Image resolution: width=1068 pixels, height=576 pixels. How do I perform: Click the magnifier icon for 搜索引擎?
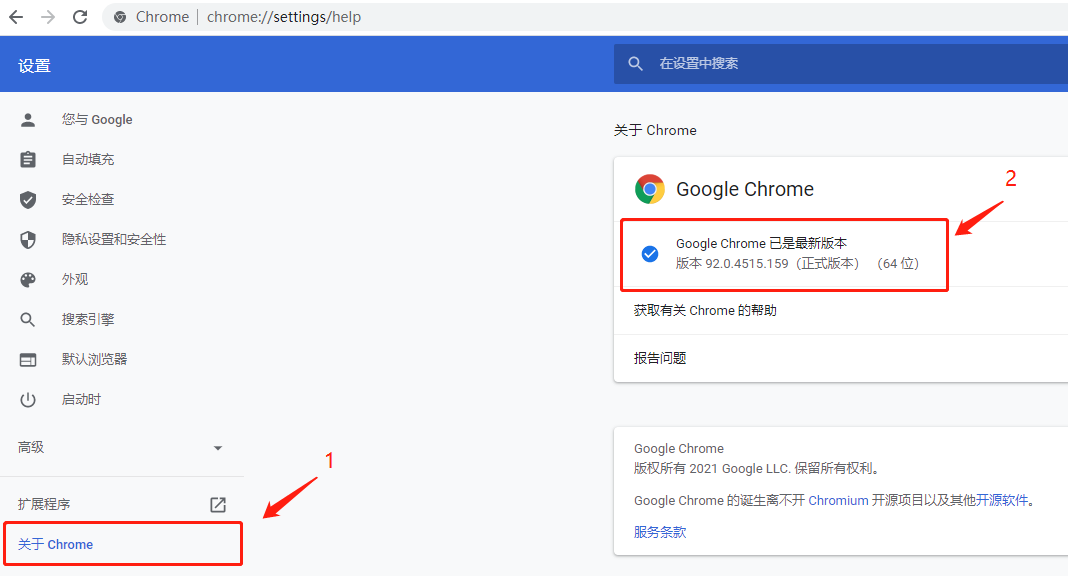point(28,319)
